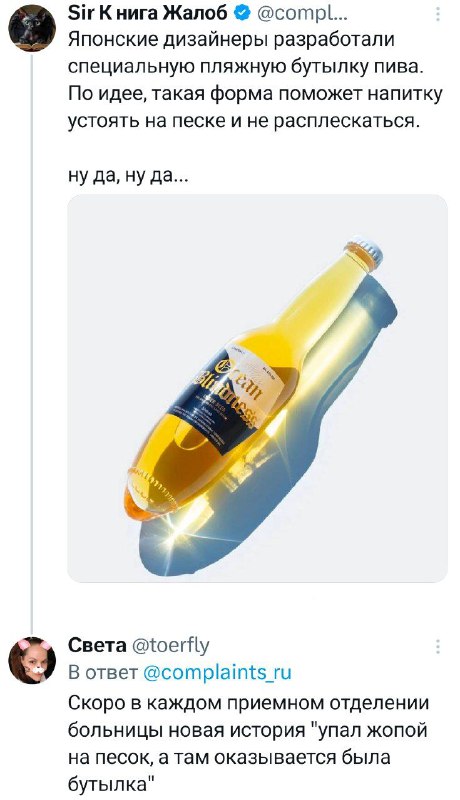The image size is (460, 800).
Task: Click the "ну да, ну да..." line
Action: (x=130, y=176)
